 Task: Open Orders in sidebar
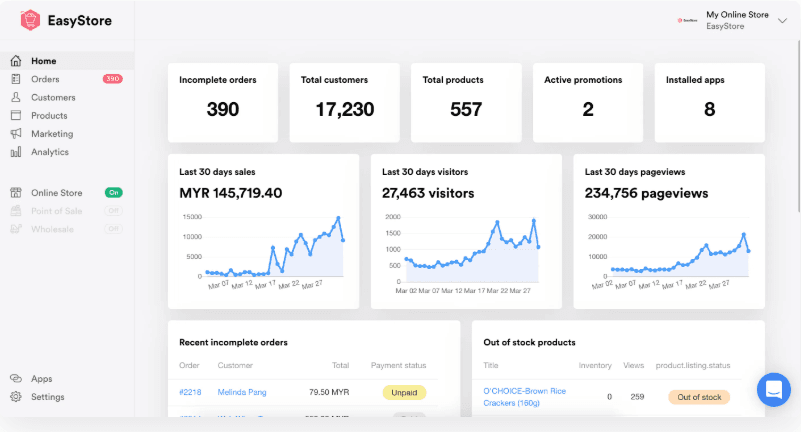coord(67,79)
